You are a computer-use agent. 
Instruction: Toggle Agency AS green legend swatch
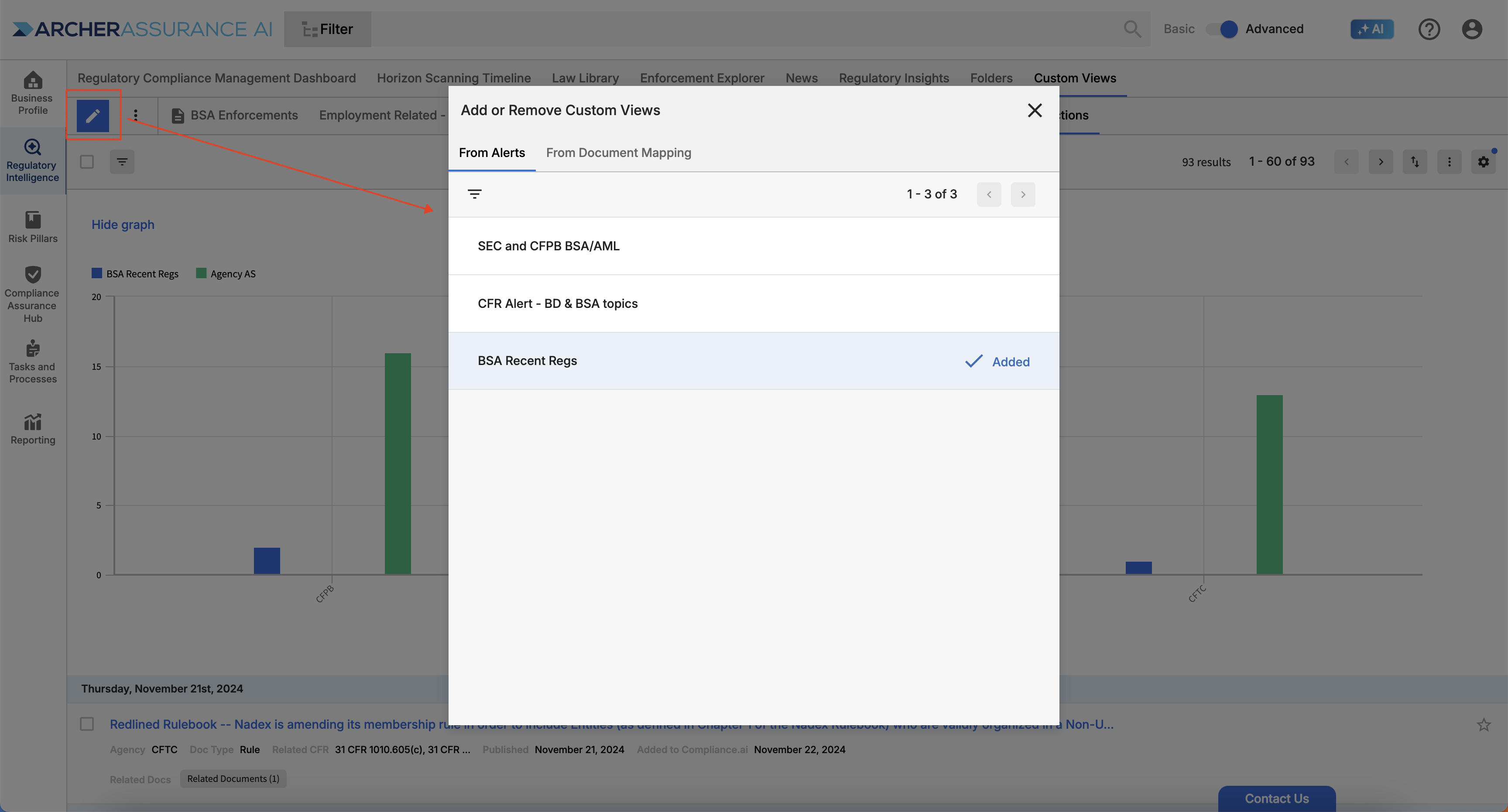tap(202, 273)
